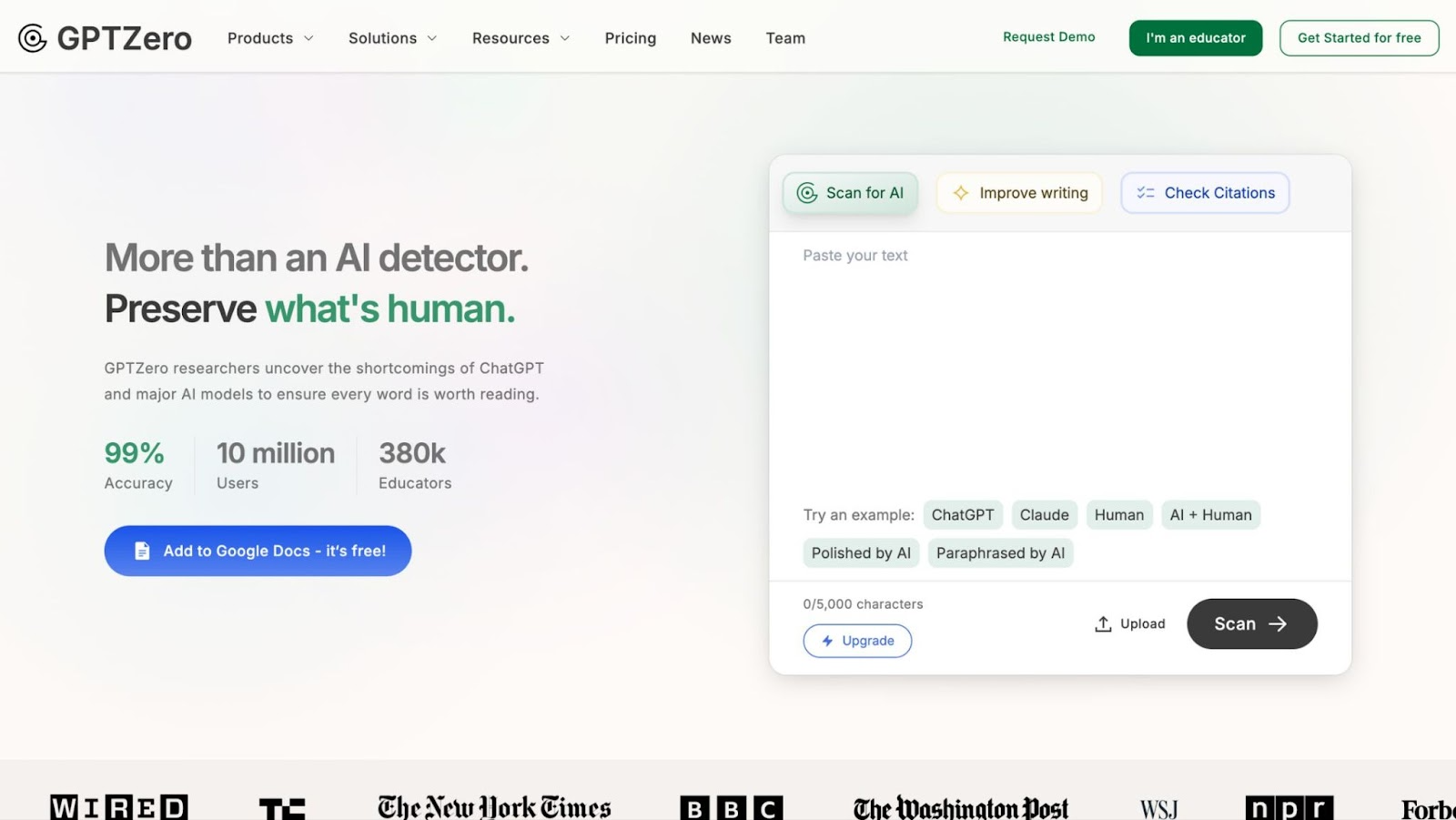Click the NPR logo

[1289, 807]
